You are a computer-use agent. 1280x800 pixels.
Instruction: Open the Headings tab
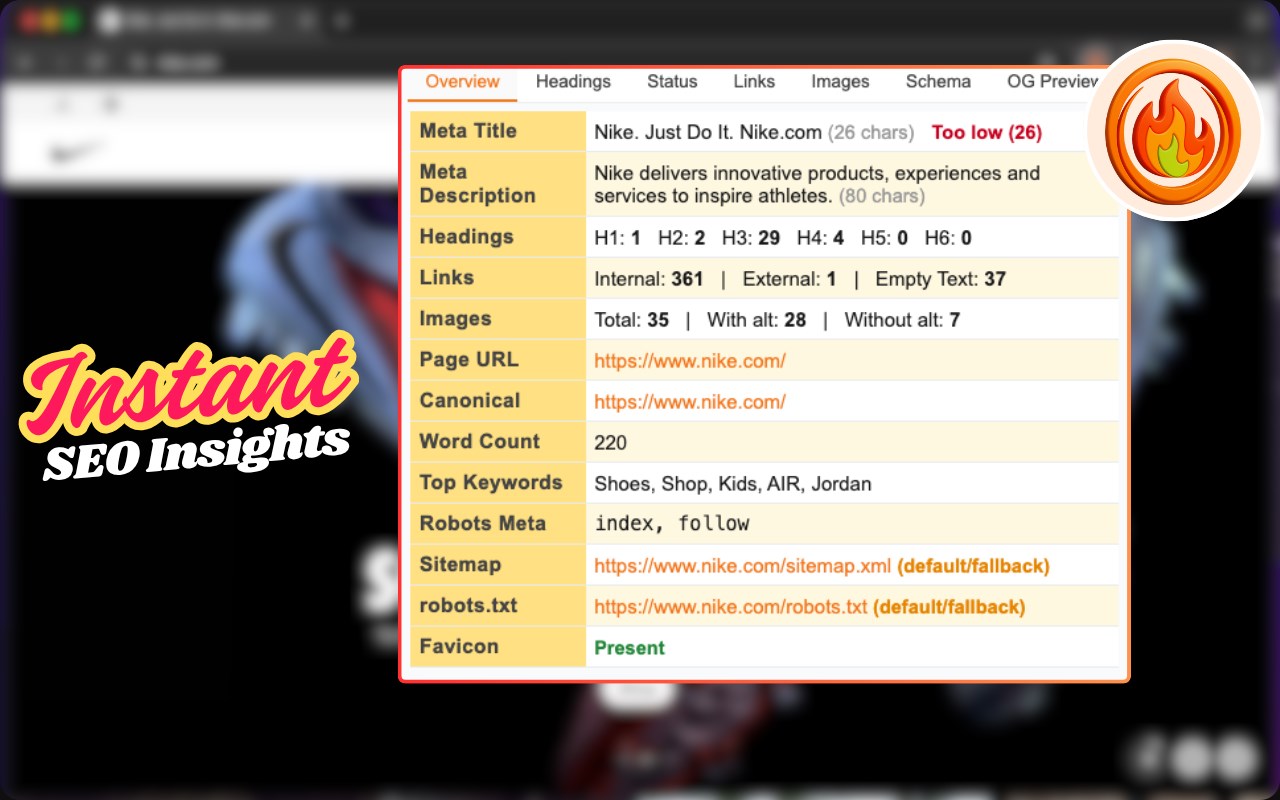pyautogui.click(x=573, y=82)
